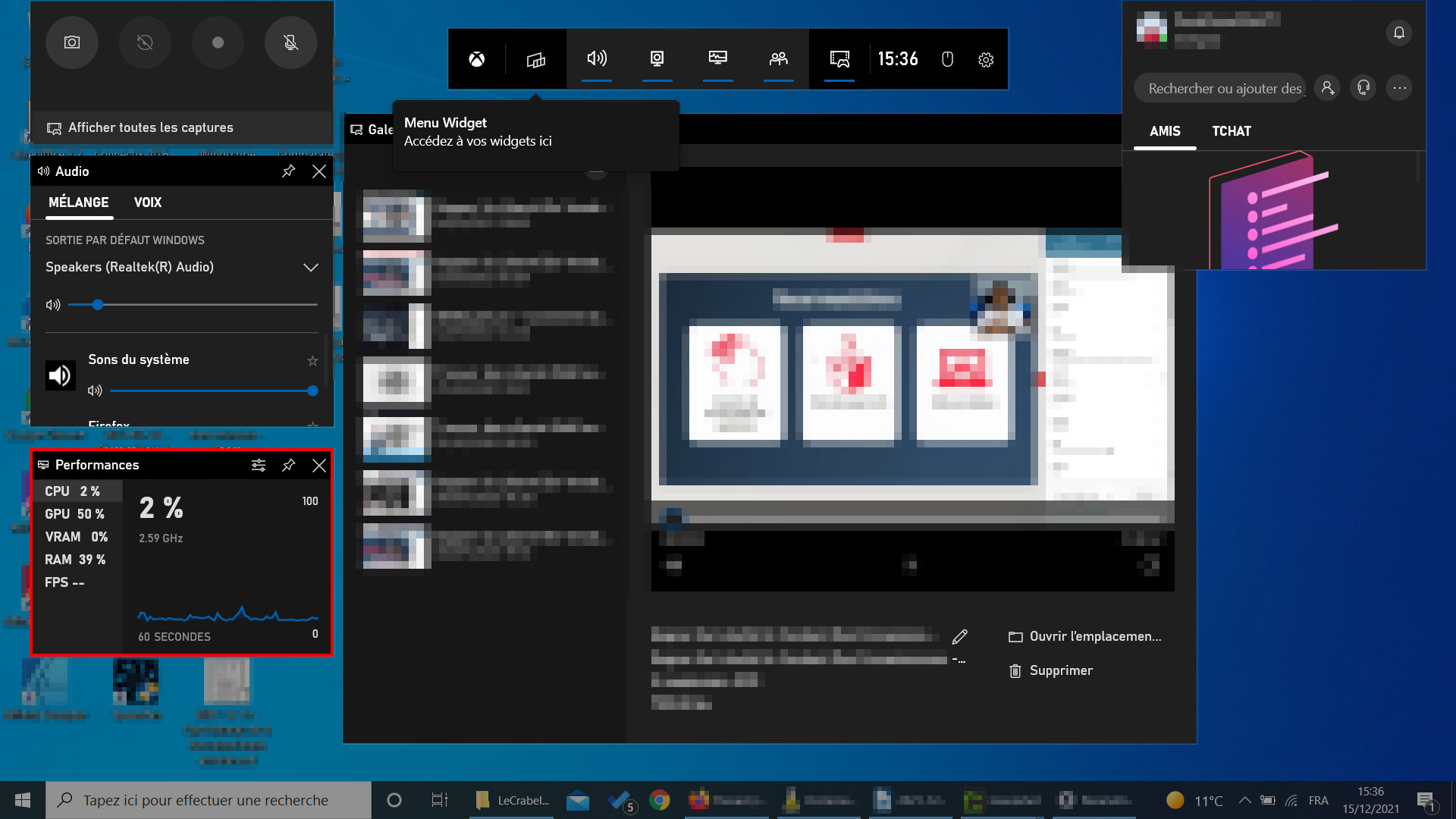
Task: Click the Xbox logo in Game Bar
Action: click(476, 59)
